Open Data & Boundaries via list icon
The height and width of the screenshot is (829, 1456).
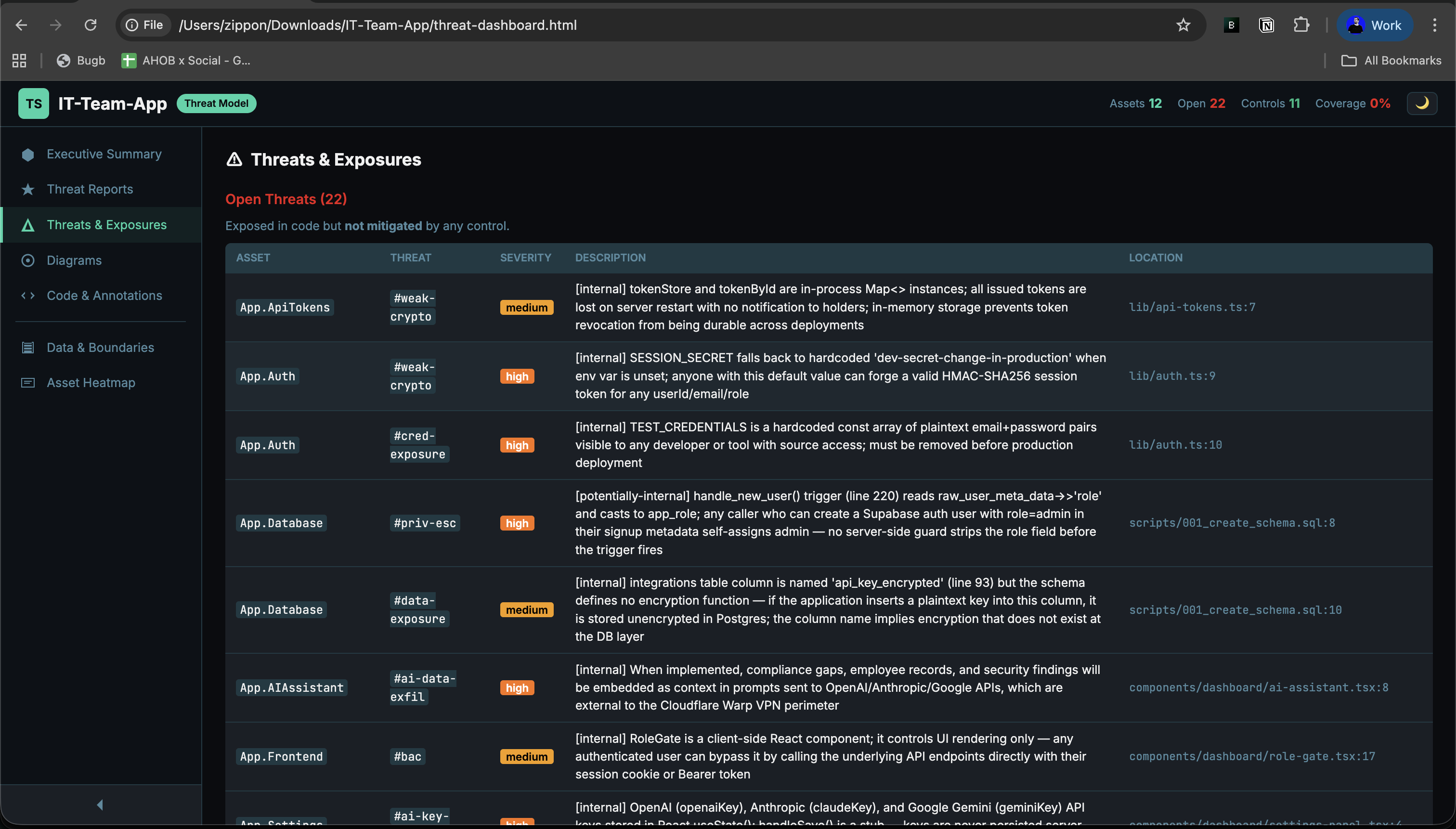27,347
